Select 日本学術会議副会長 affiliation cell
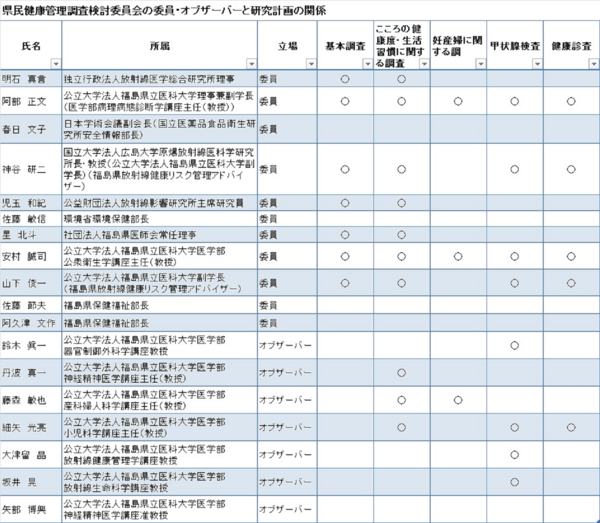Image resolution: width=600 pixels, height=523 pixels. tap(160, 129)
